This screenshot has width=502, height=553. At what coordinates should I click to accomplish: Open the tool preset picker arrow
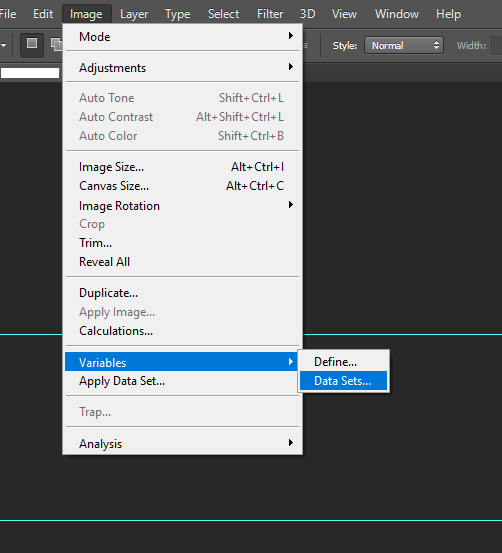coord(4,45)
